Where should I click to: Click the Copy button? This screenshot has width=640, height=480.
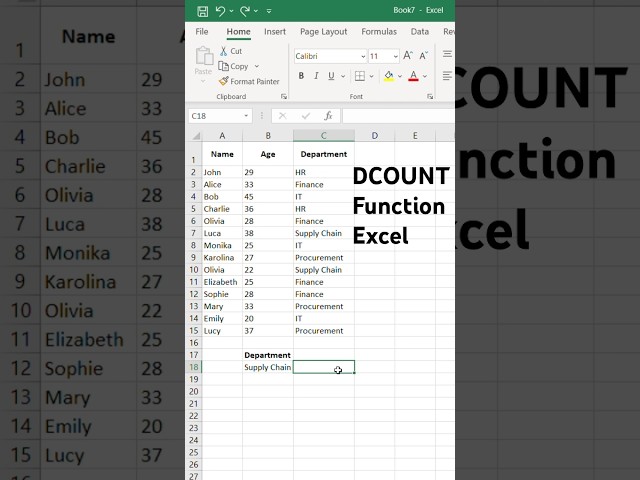pyautogui.click(x=234, y=66)
